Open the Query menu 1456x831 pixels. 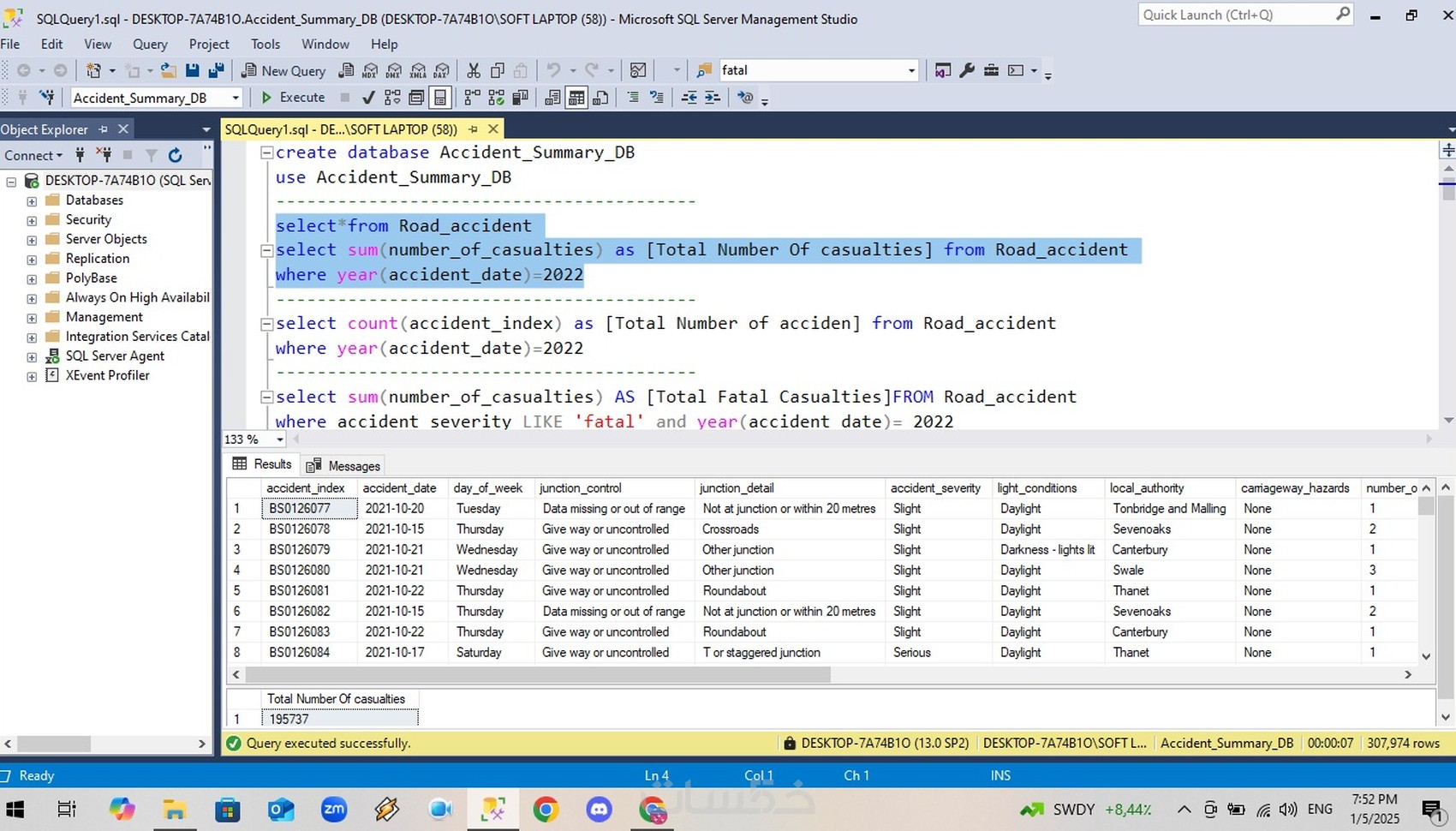point(150,44)
